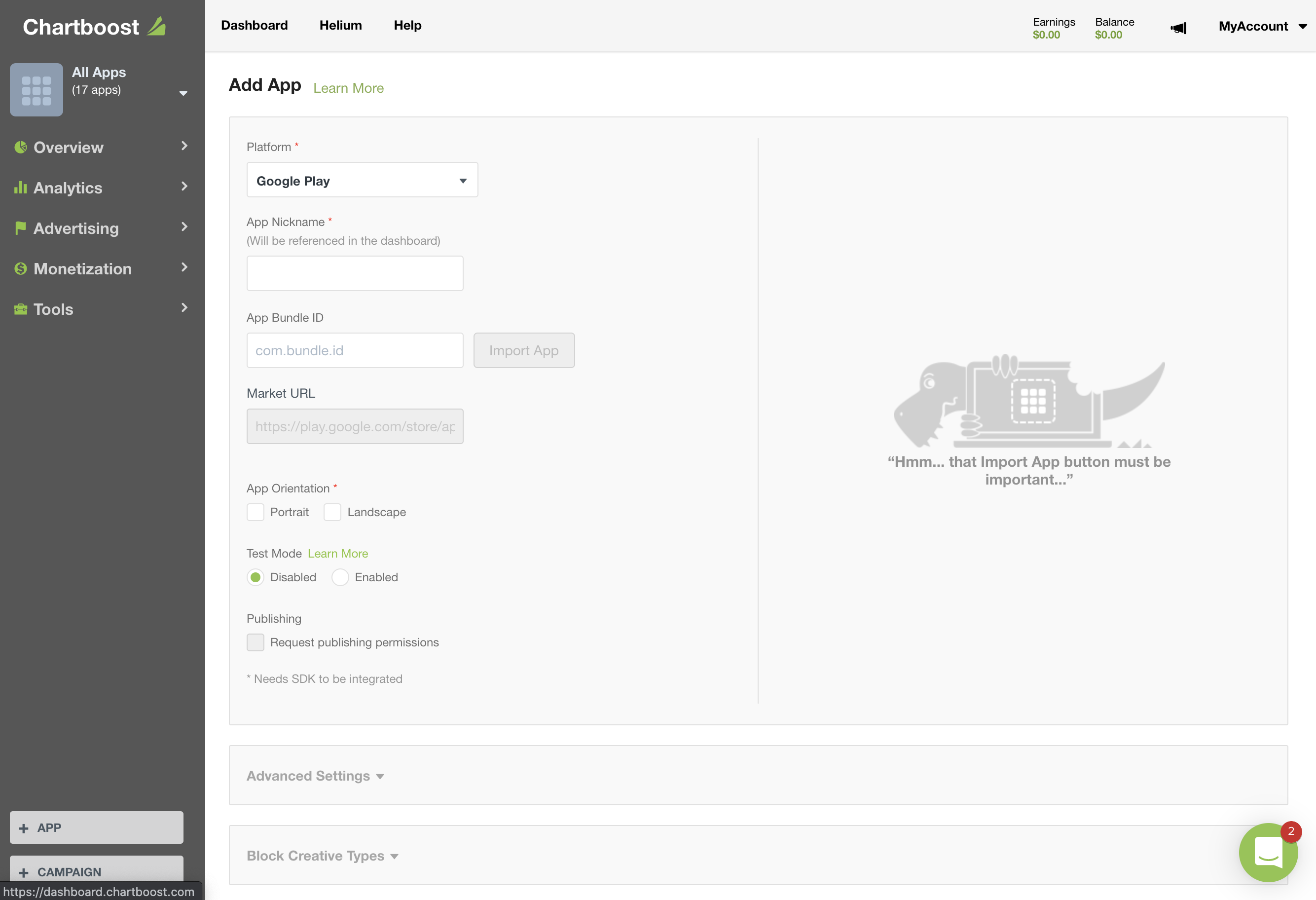Click the Import App button
Viewport: 1316px width, 900px height.
[524, 350]
